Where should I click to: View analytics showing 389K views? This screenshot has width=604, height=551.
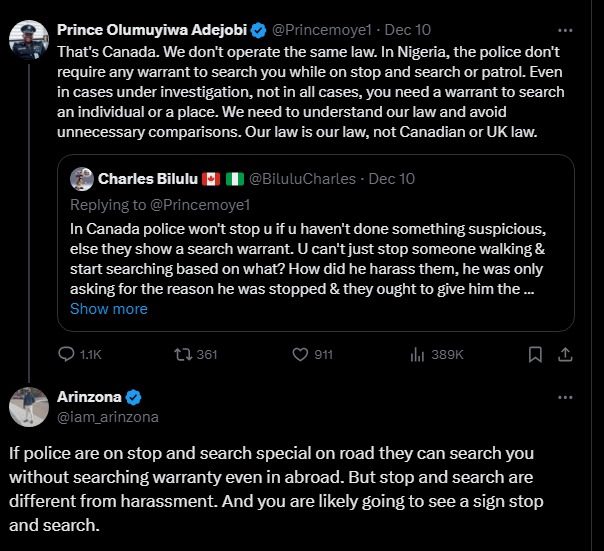pos(416,354)
